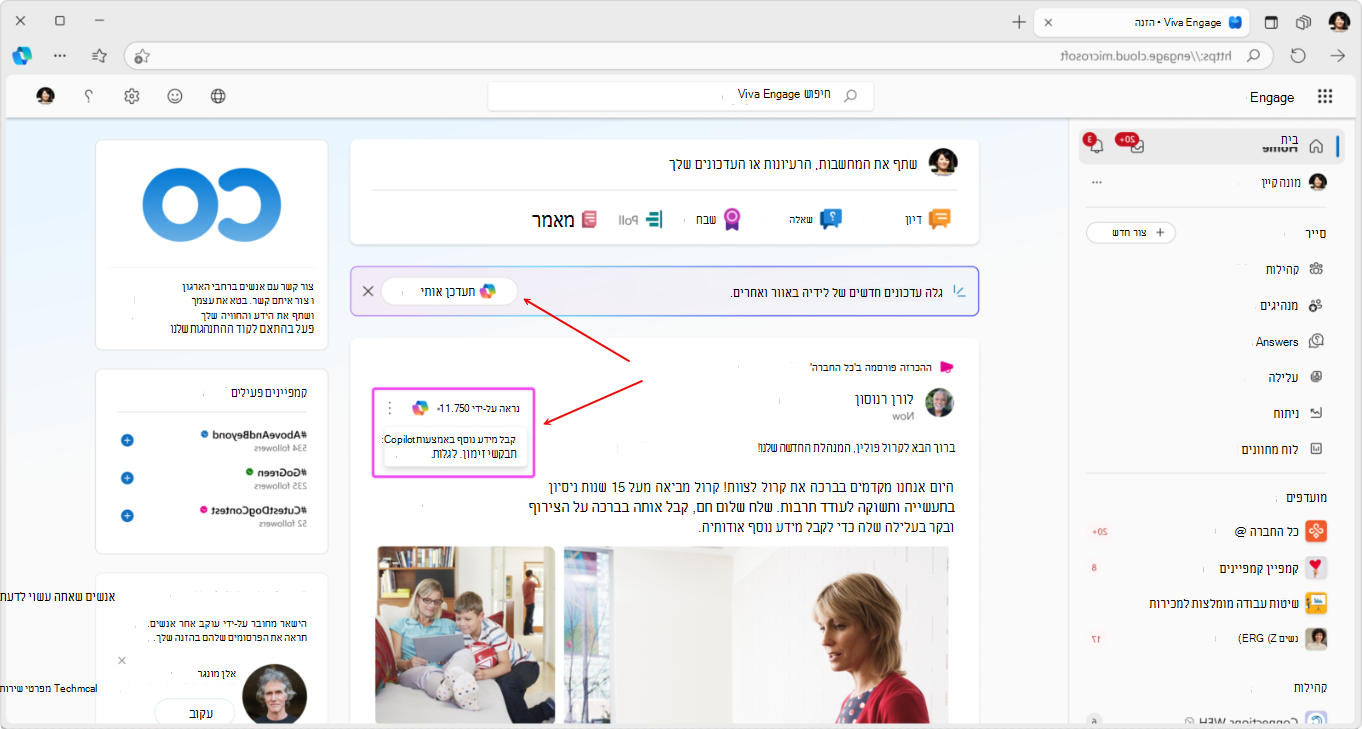Start a שבח praise post

pyautogui.click(x=720, y=219)
